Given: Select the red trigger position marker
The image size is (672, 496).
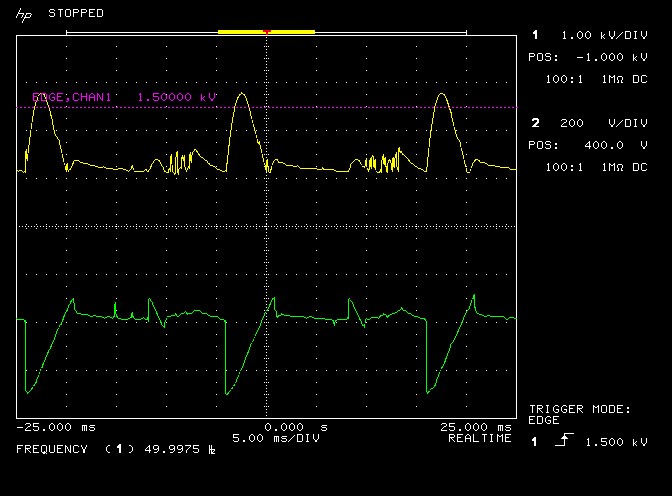Looking at the screenshot, I should (267, 32).
